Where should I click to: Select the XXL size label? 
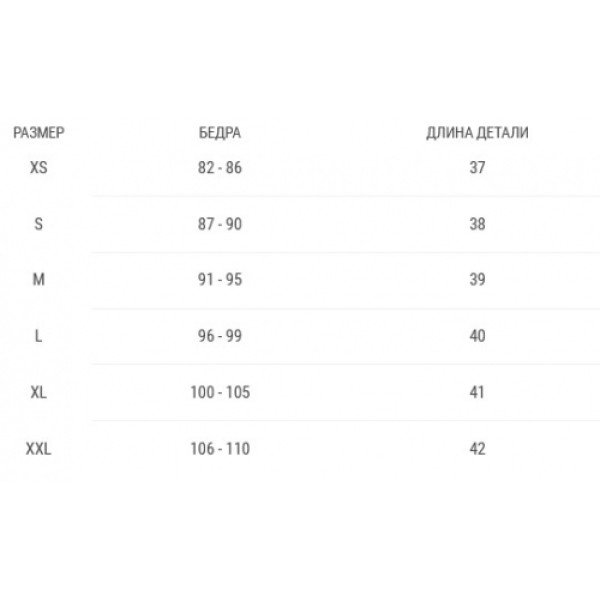[x=39, y=448]
